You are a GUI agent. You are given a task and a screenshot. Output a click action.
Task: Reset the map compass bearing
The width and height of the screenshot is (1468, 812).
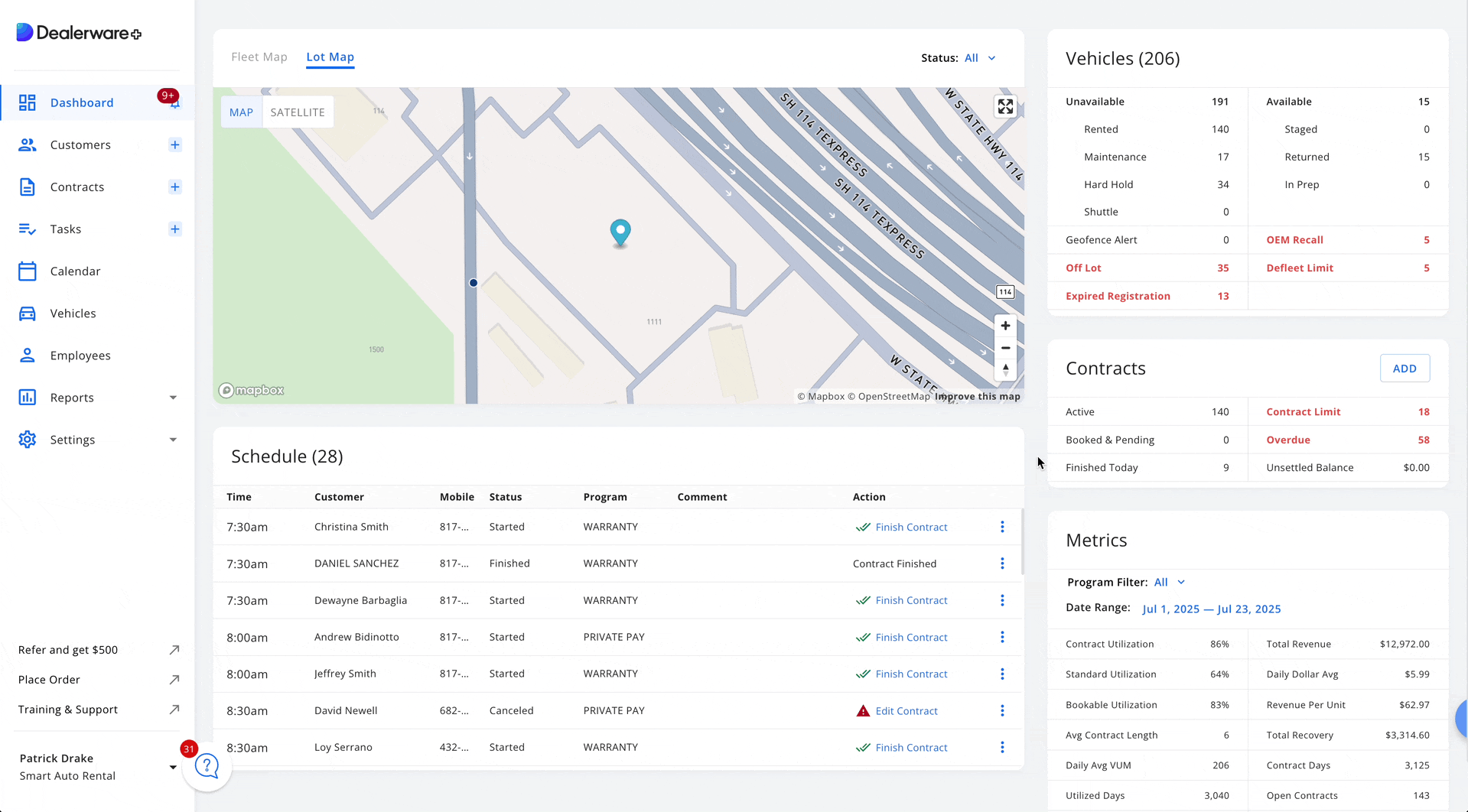1005,370
